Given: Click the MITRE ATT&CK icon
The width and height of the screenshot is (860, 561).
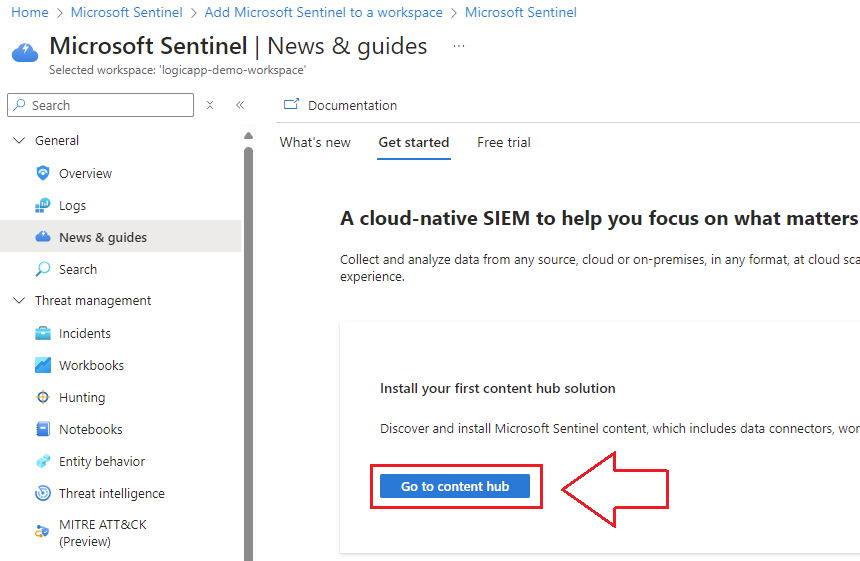Looking at the screenshot, I should pyautogui.click(x=42, y=531).
